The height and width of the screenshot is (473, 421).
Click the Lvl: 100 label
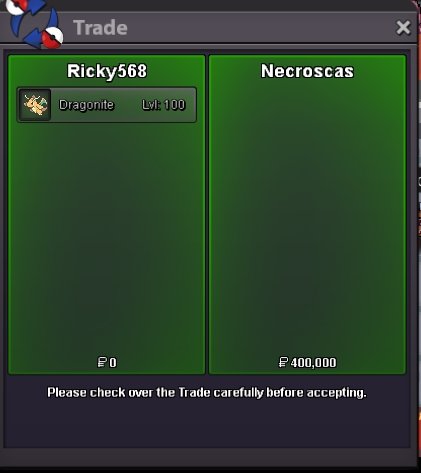click(x=163, y=105)
